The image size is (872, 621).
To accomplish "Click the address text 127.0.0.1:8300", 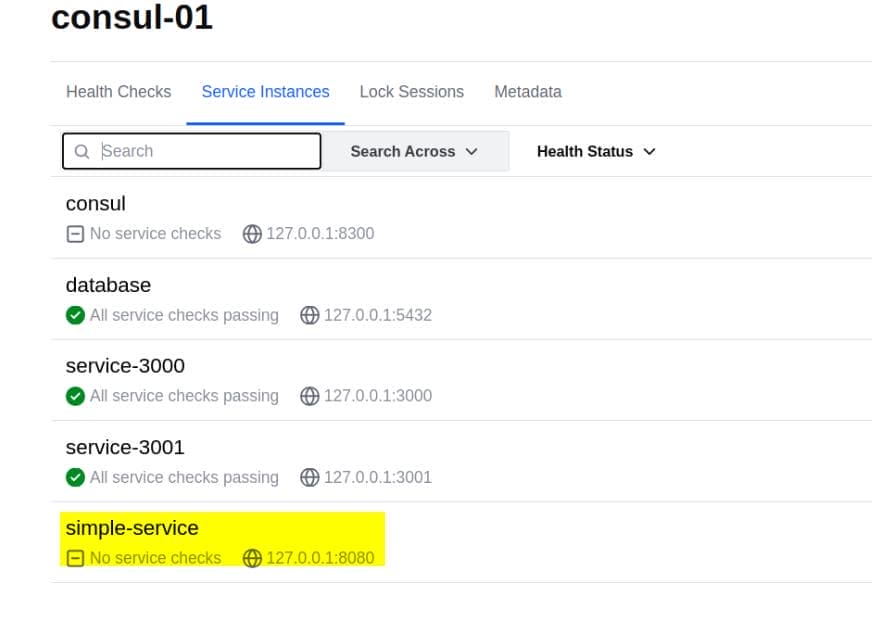I will 320,234.
